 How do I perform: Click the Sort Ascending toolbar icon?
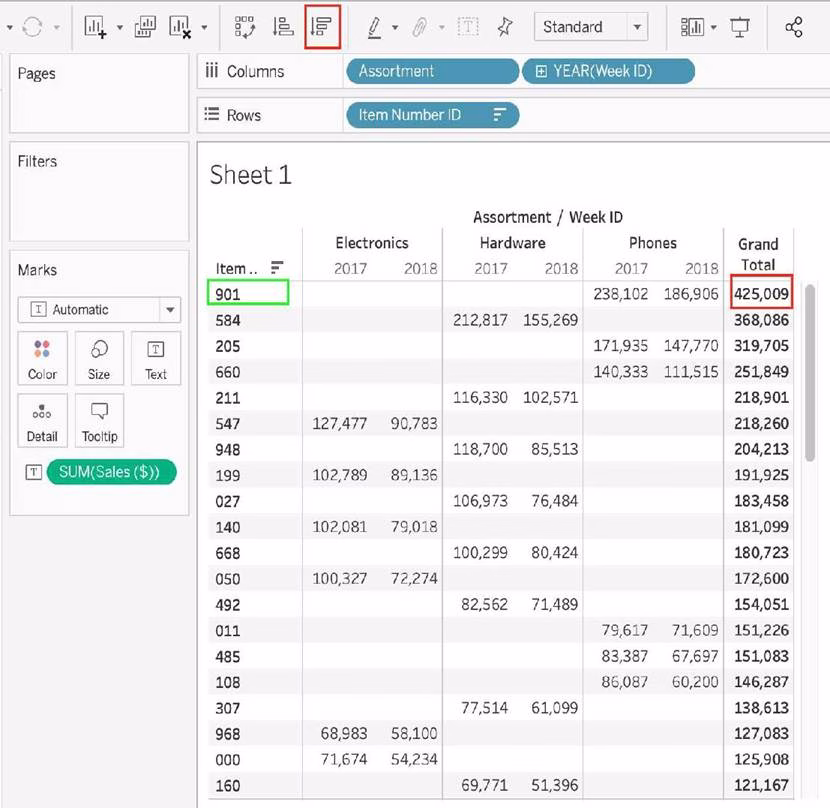(x=283, y=27)
